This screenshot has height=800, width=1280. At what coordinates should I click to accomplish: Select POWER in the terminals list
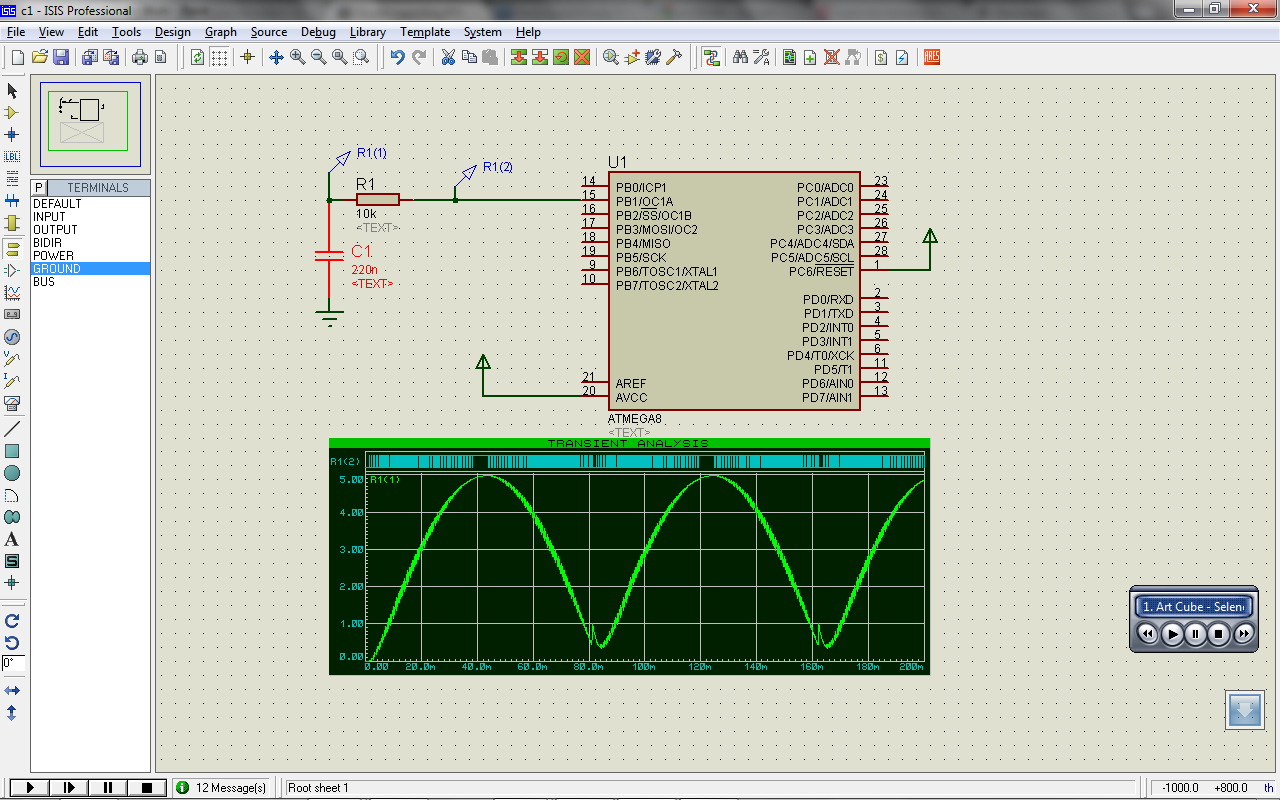coord(53,256)
